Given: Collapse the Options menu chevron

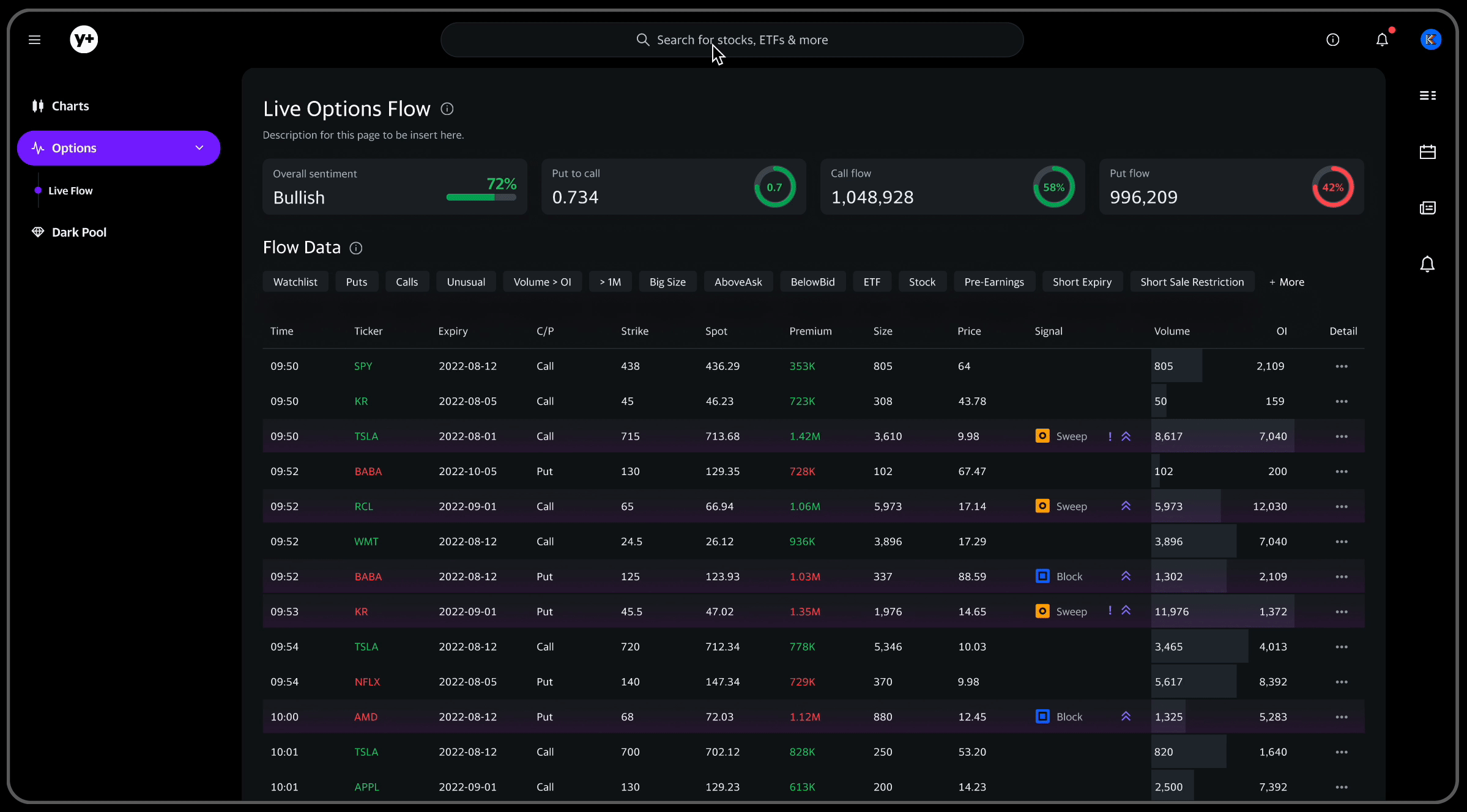Looking at the screenshot, I should click(199, 148).
